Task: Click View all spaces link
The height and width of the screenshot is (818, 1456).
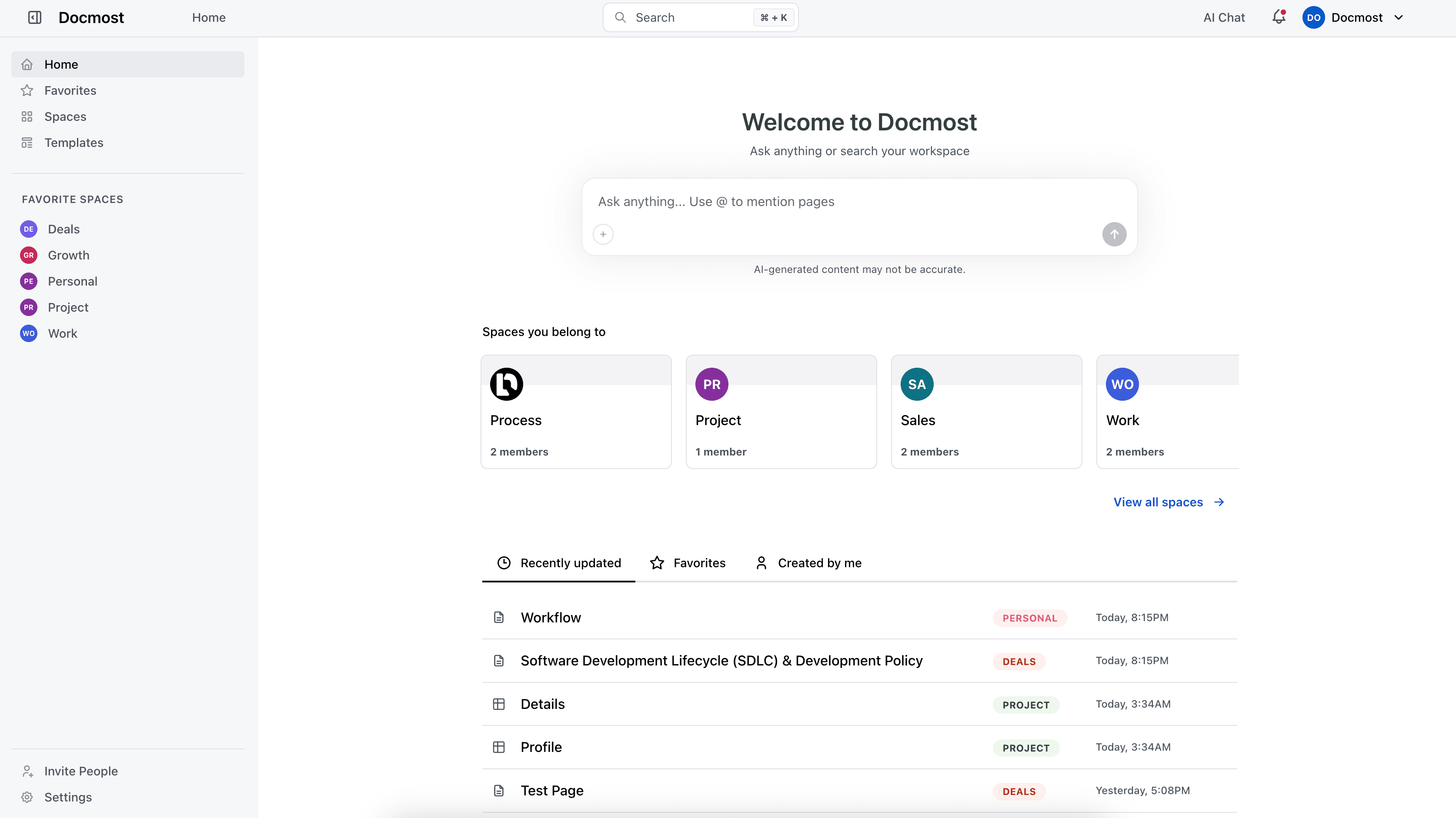Action: pyautogui.click(x=1169, y=502)
